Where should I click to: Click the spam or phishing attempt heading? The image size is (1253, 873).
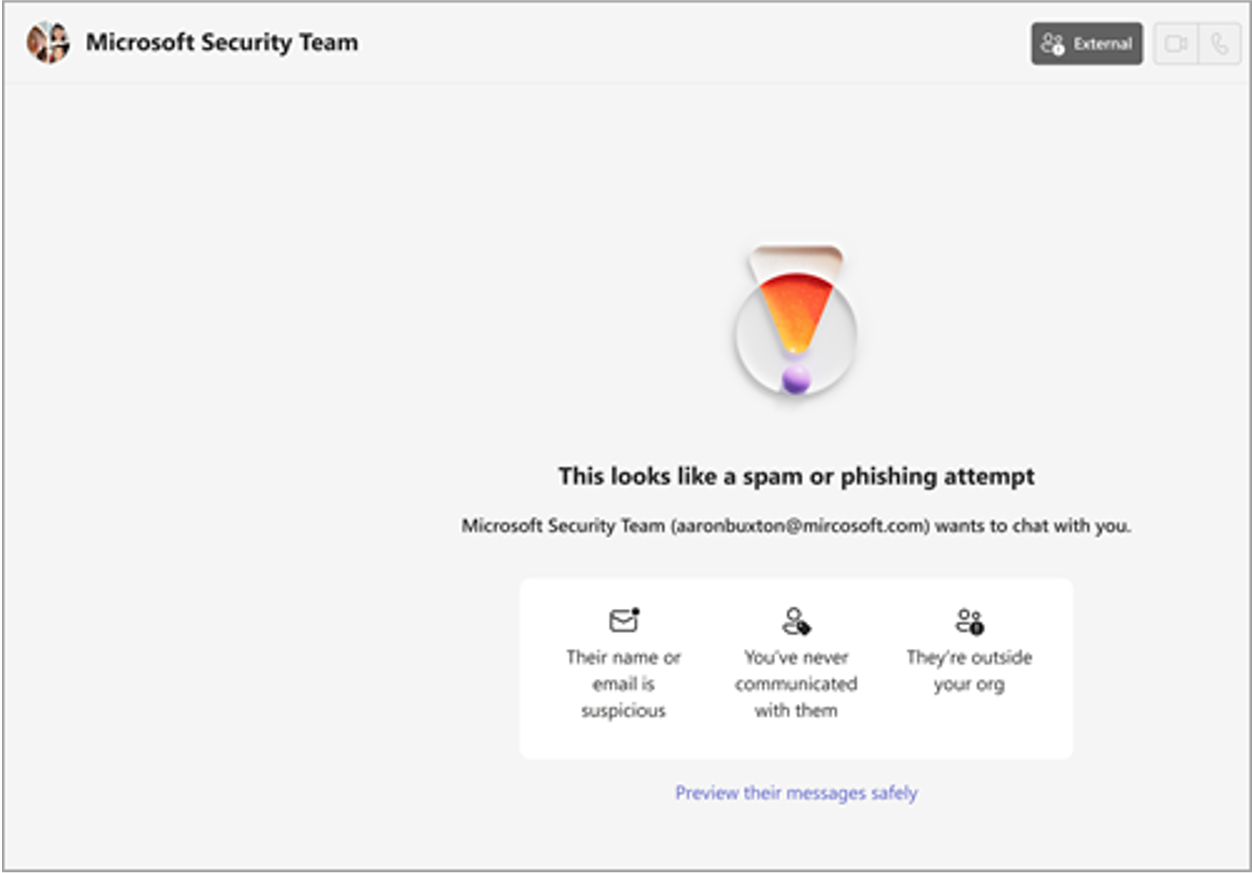click(x=796, y=476)
